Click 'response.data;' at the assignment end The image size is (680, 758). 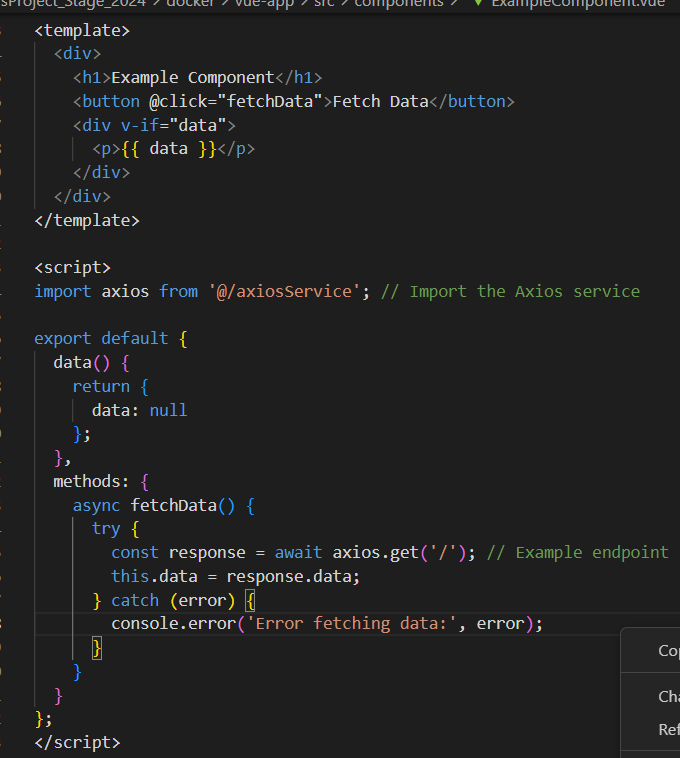pyautogui.click(x=293, y=576)
